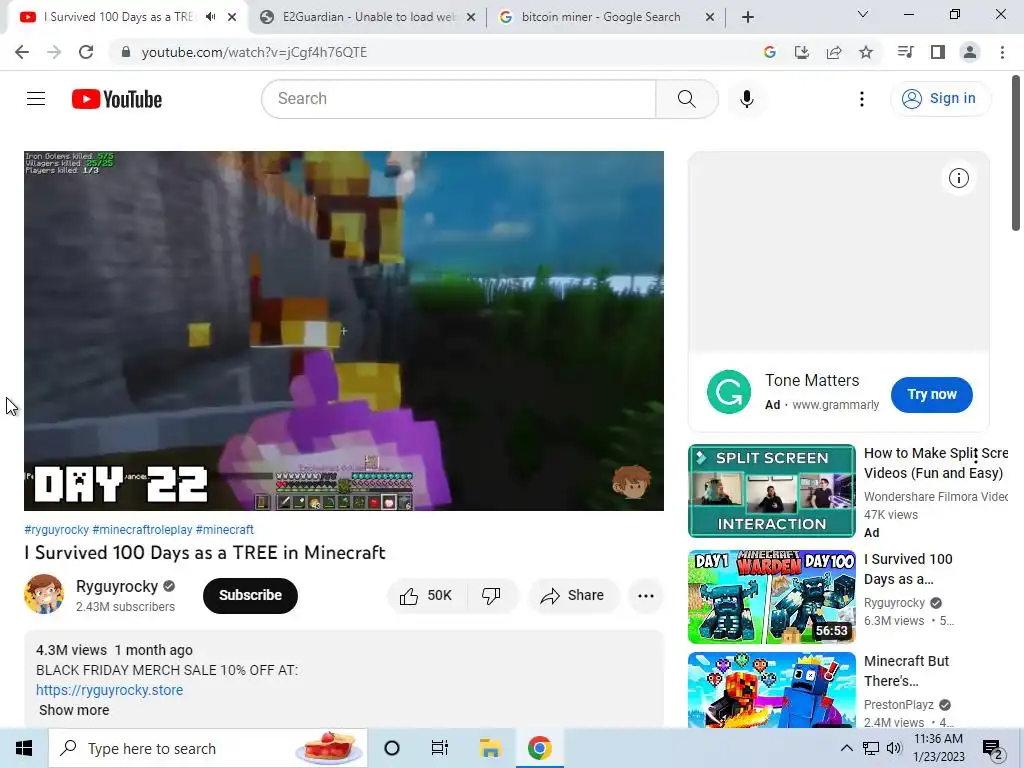This screenshot has width=1024, height=768.
Task: Show hidden tray icons chevron
Action: pos(846,748)
